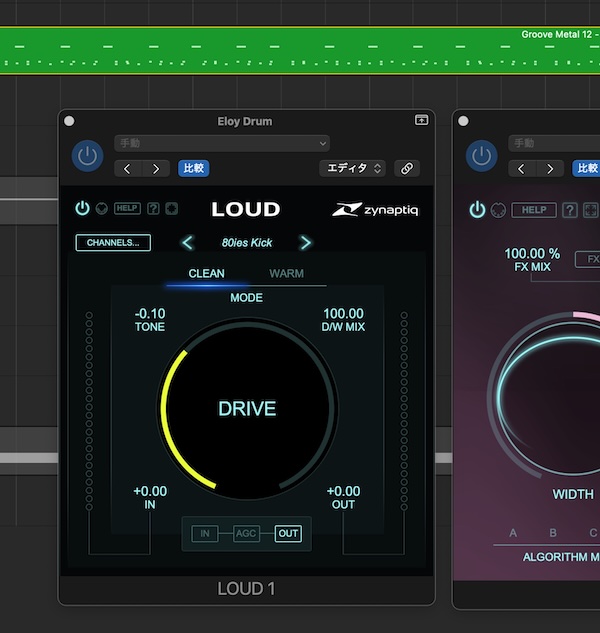The image size is (600, 633).
Task: Click next setting arrow in second plugin window
Action: click(550, 168)
